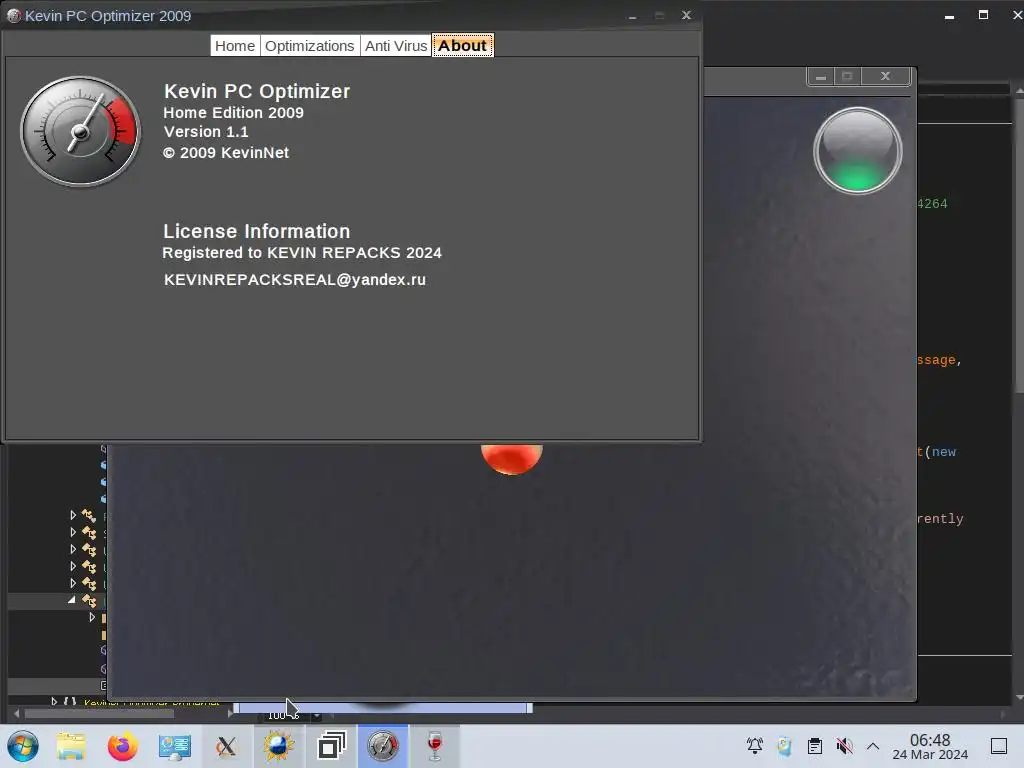1024x768 pixels.
Task: Click the 100 % zoom field
Action: point(283,716)
